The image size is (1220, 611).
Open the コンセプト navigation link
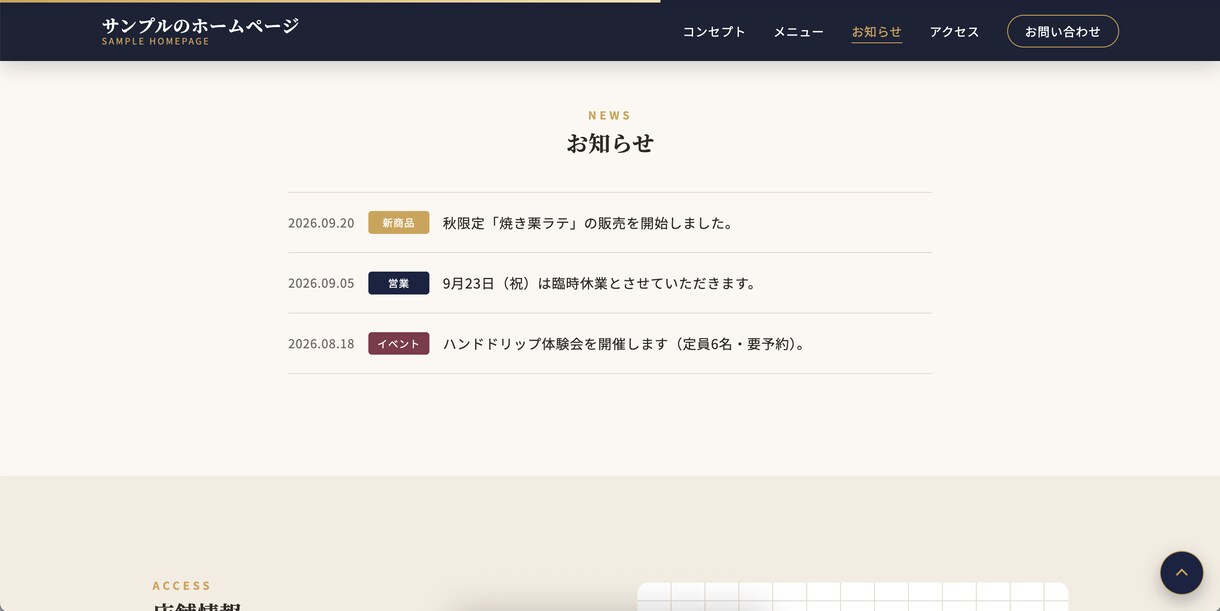click(x=714, y=31)
